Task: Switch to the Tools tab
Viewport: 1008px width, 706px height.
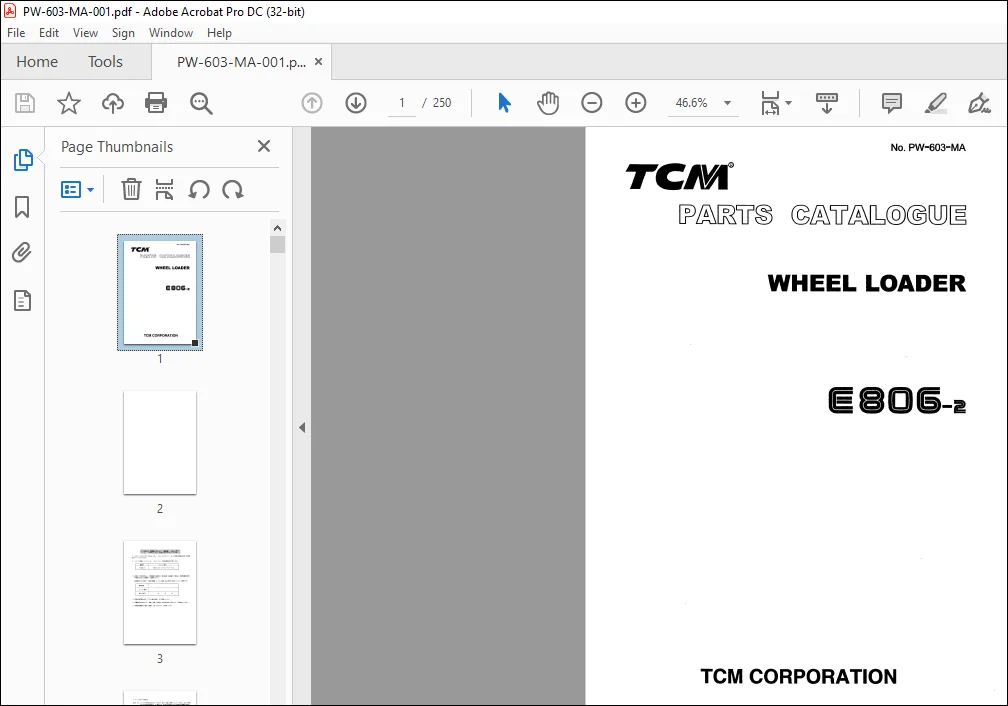Action: (105, 62)
